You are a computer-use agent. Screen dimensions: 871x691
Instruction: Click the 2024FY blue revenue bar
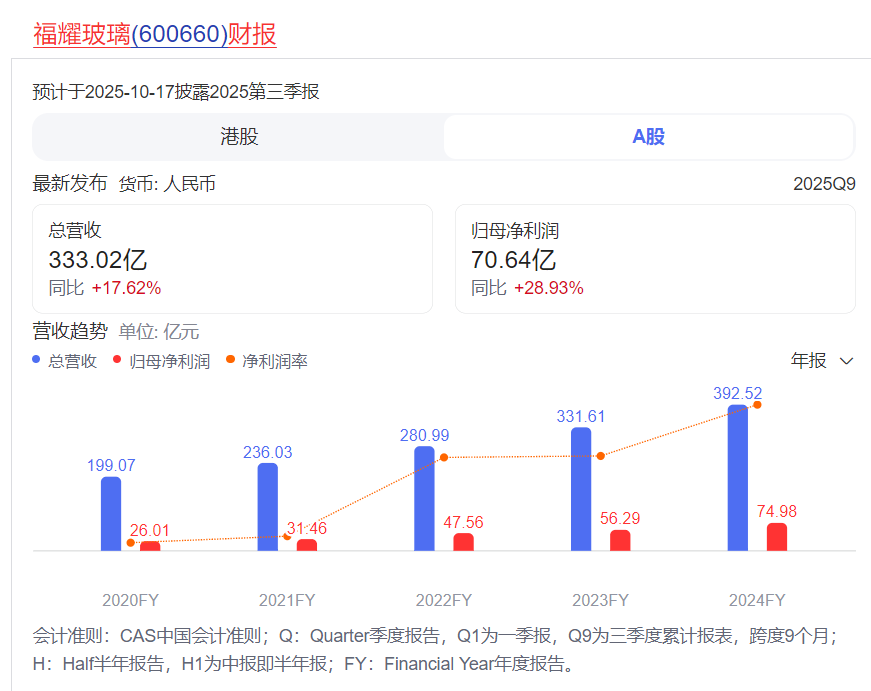[738, 478]
